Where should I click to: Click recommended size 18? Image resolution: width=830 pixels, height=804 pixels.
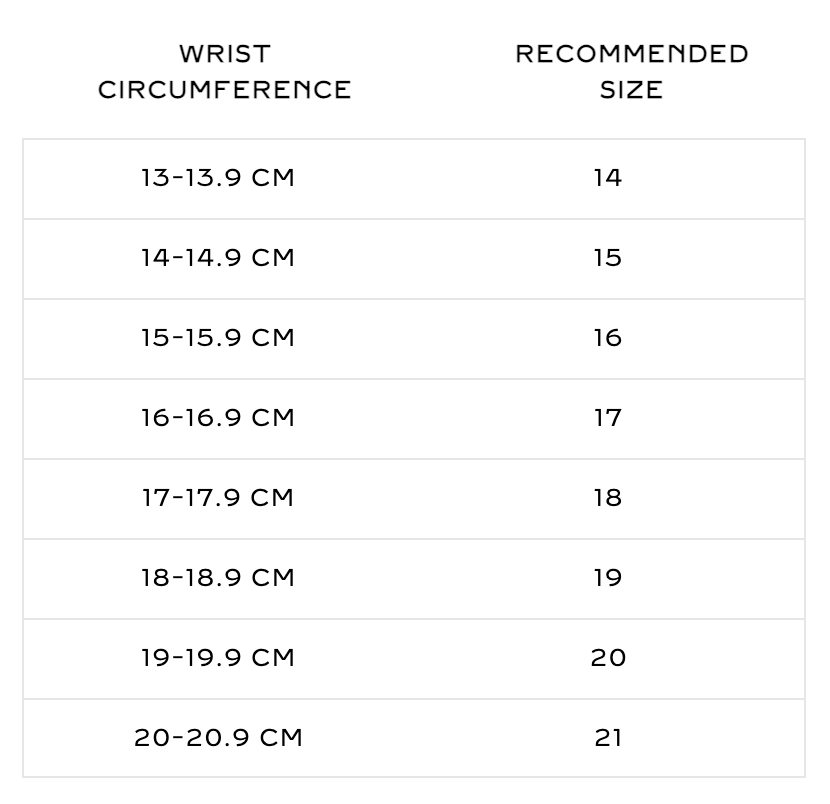point(608,498)
